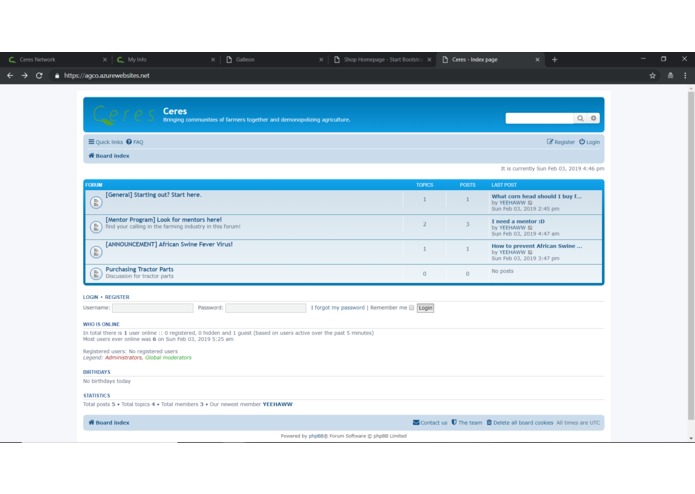Open Announcement African Swine Fever forum
695x494 pixels.
pos(169,245)
